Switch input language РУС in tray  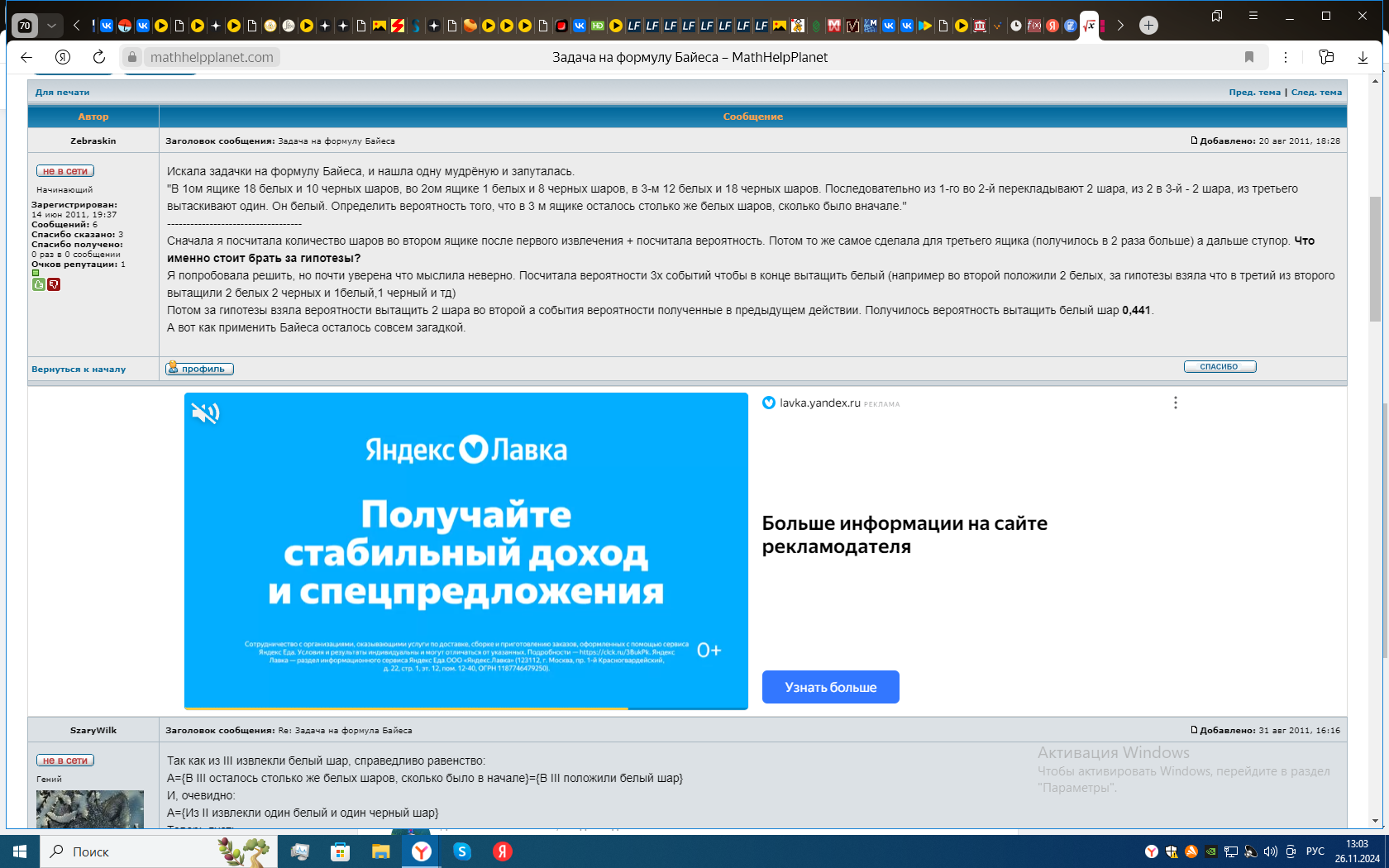(1315, 851)
